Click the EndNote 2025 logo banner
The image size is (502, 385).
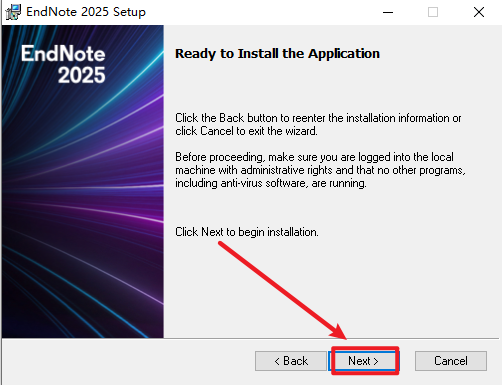83,182
